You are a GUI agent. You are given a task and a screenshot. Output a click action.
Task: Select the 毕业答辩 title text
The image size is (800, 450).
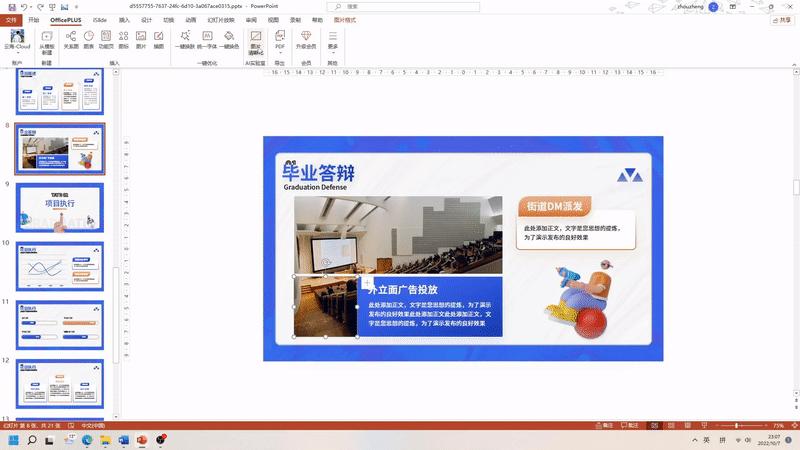(x=318, y=172)
